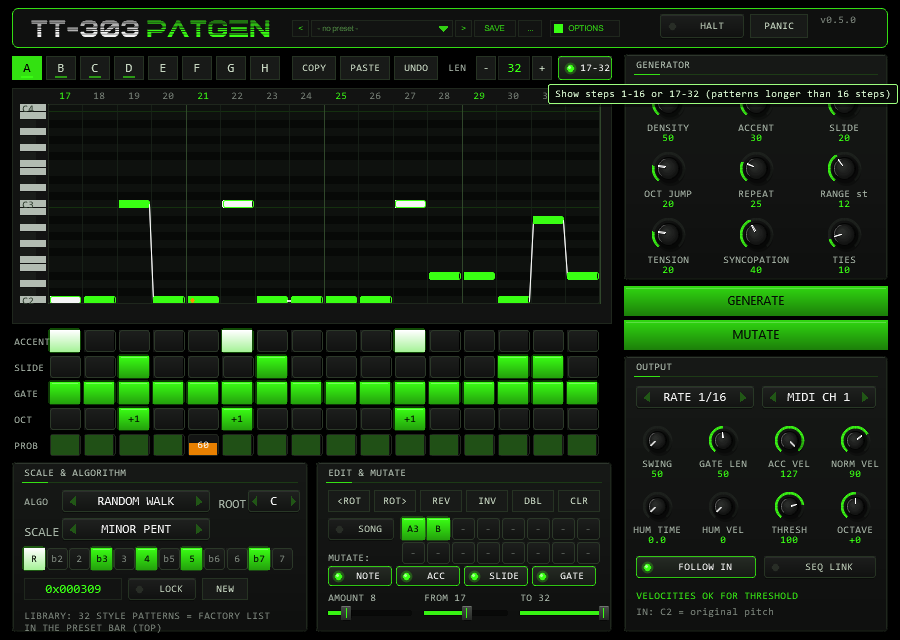The width and height of the screenshot is (900, 640).
Task: Click the REV edit button
Action: (441, 501)
